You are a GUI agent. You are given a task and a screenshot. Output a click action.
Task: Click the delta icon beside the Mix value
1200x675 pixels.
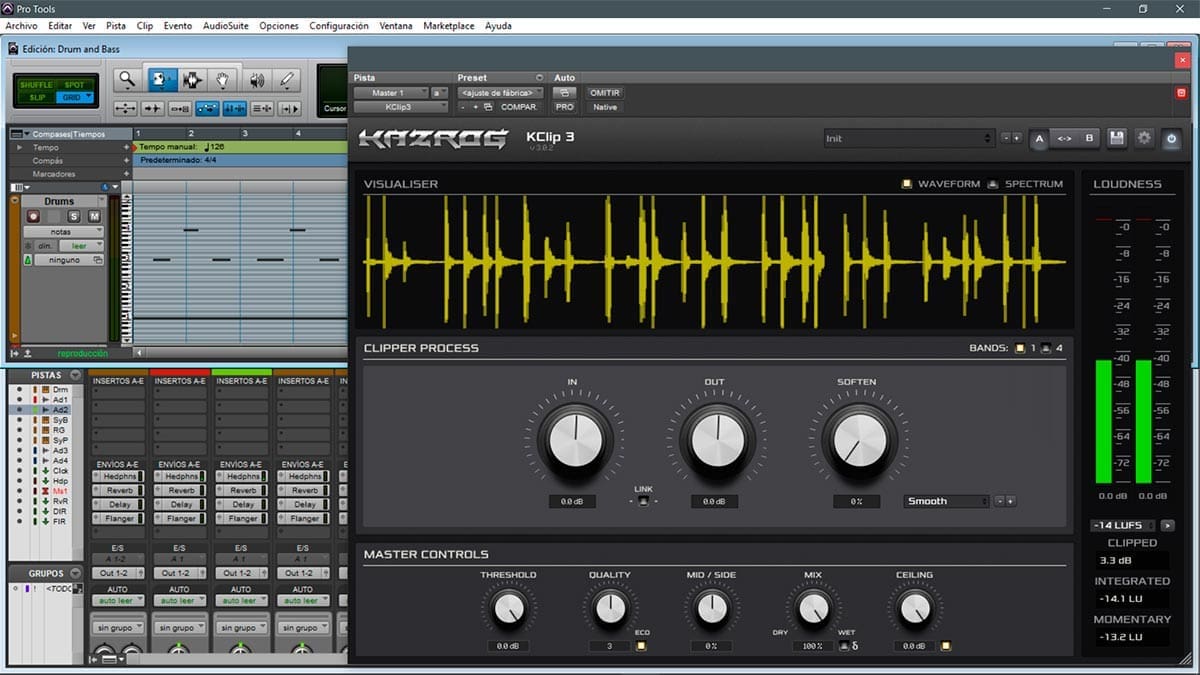tap(856, 646)
